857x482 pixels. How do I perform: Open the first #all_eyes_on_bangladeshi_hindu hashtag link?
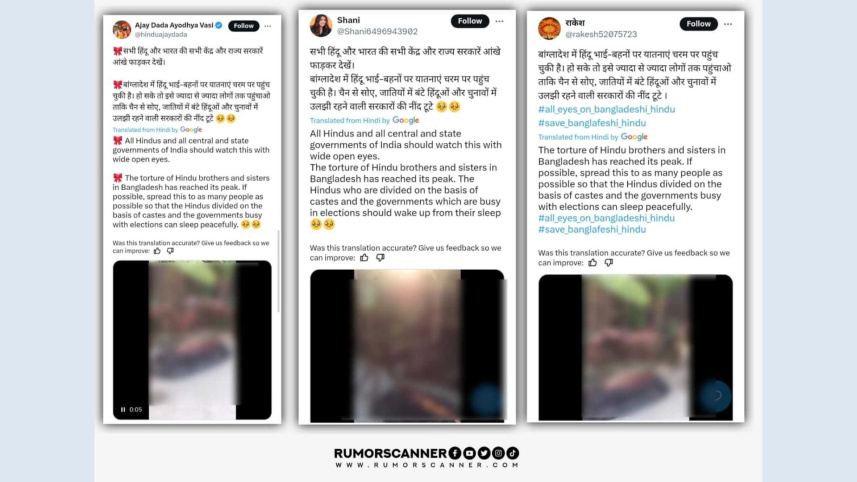[607, 109]
